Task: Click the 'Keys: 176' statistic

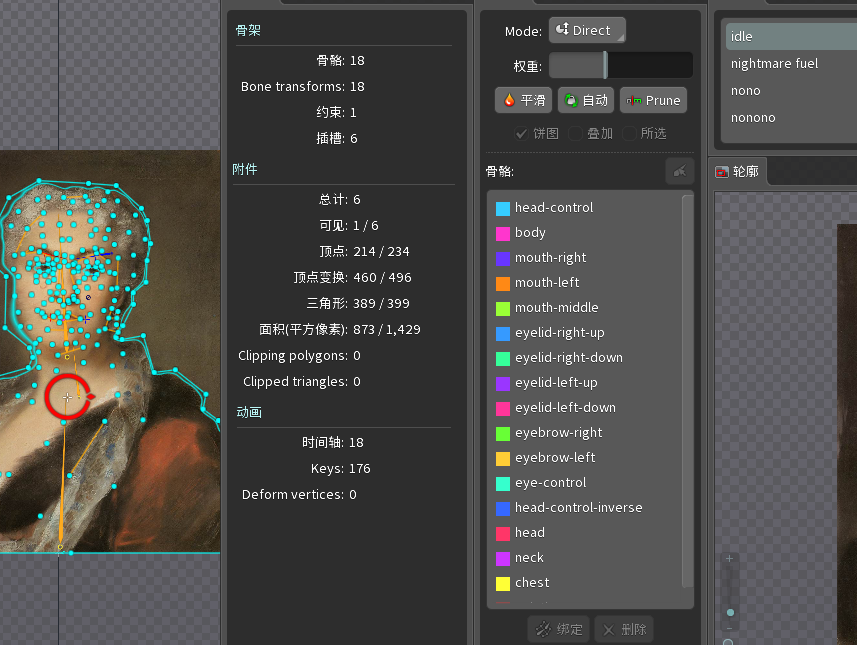Action: pos(341,468)
